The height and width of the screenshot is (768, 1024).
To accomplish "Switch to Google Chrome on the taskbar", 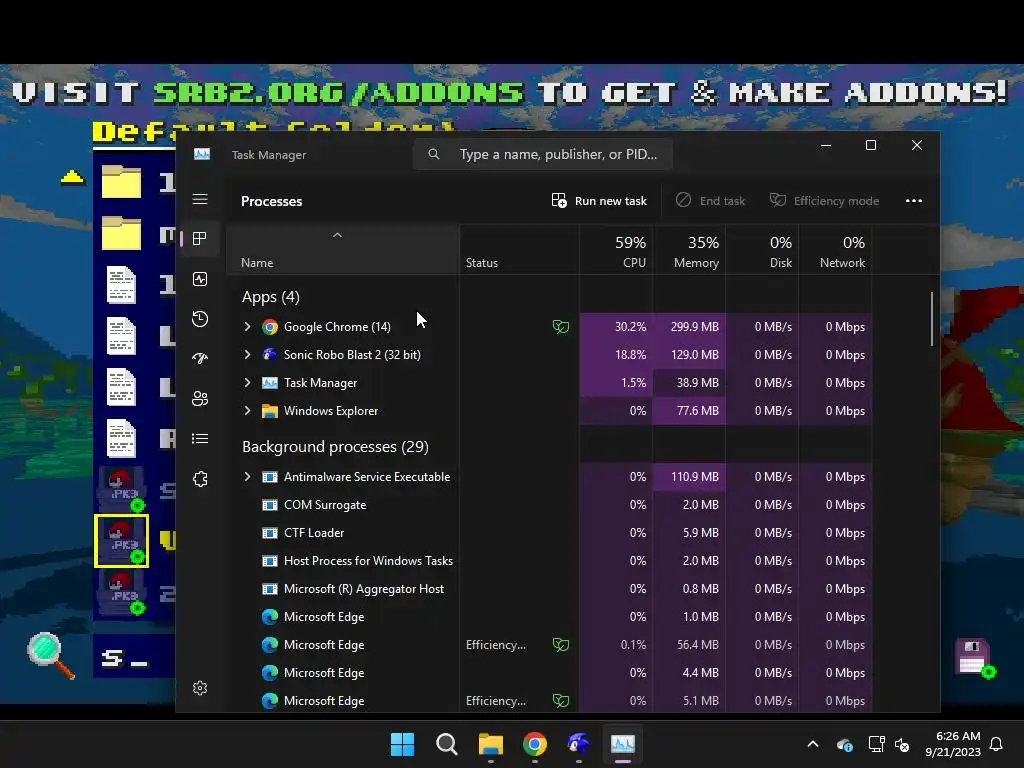I will point(535,744).
